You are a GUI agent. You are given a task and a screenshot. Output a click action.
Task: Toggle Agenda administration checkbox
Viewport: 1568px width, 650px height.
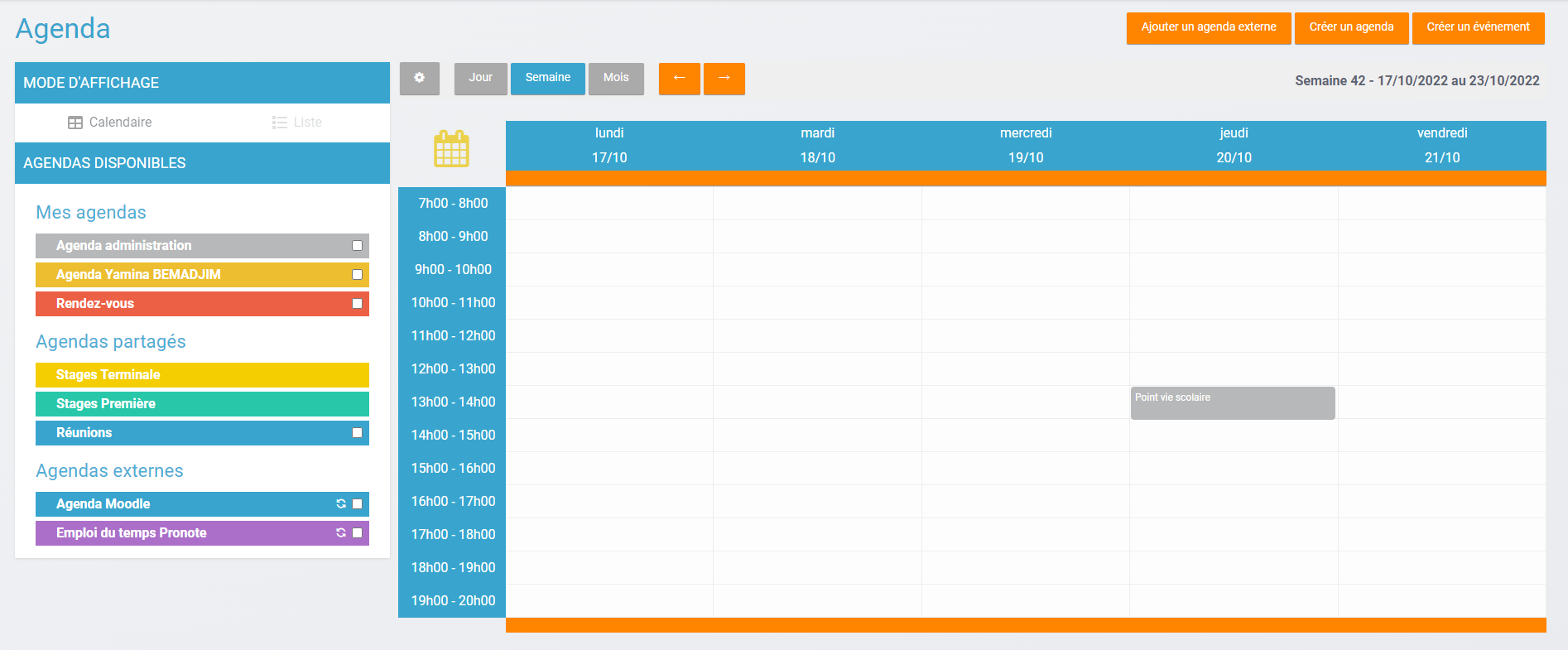tap(357, 246)
